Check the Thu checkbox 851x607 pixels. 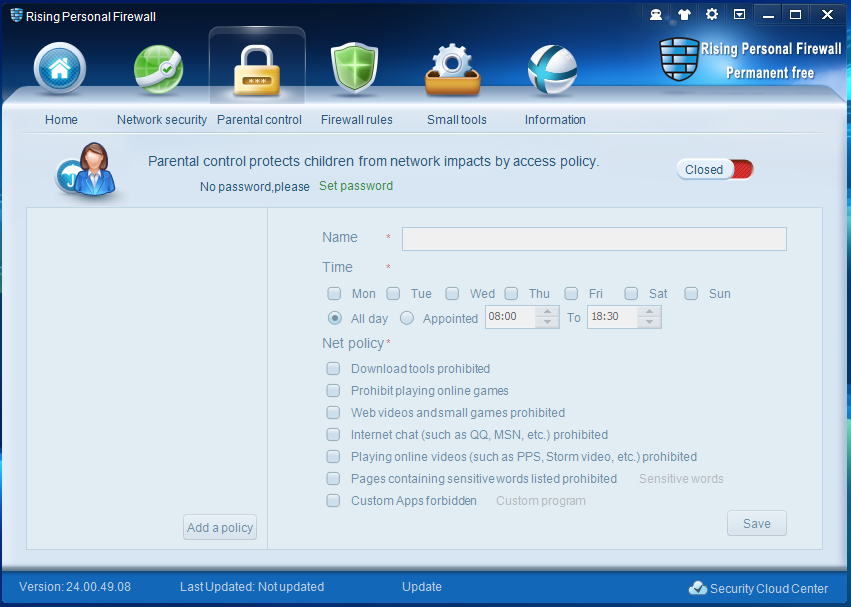pos(511,294)
